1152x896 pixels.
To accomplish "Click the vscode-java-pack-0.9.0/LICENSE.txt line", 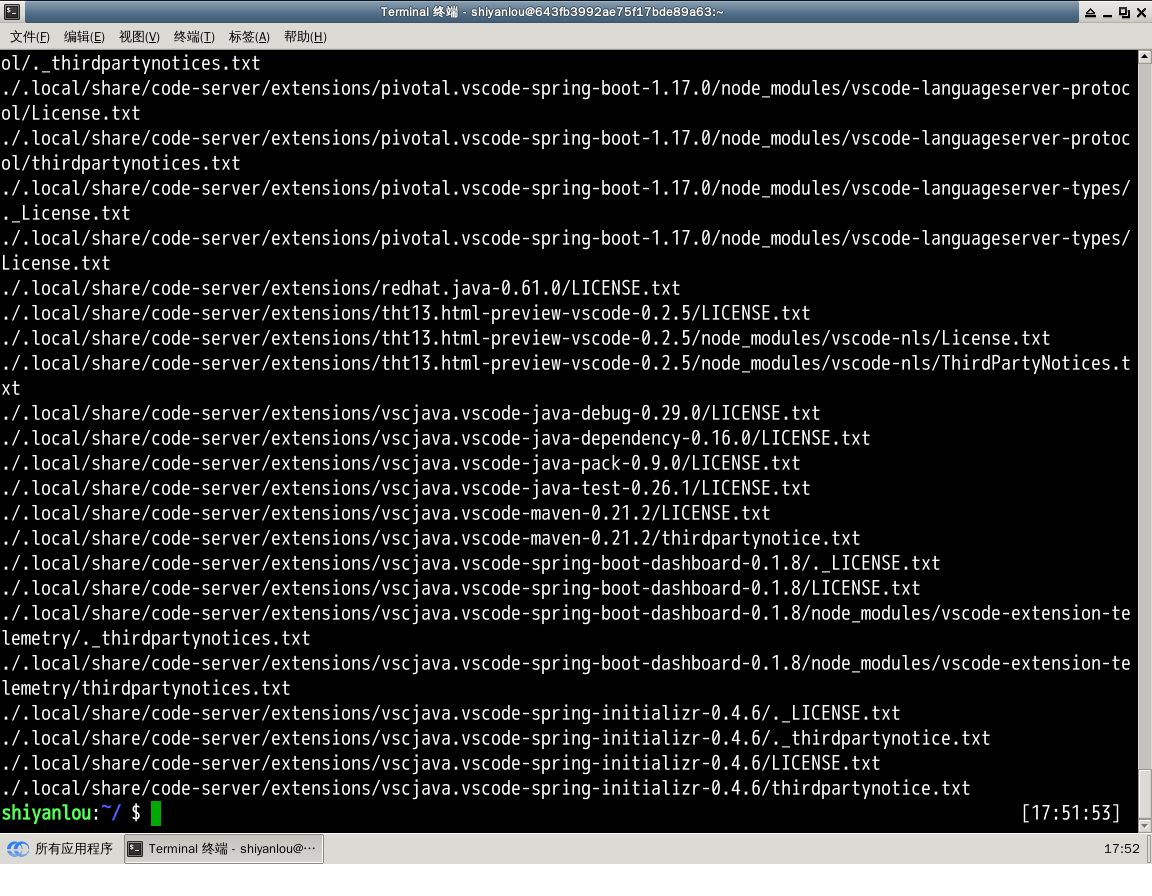I will [x=400, y=463].
